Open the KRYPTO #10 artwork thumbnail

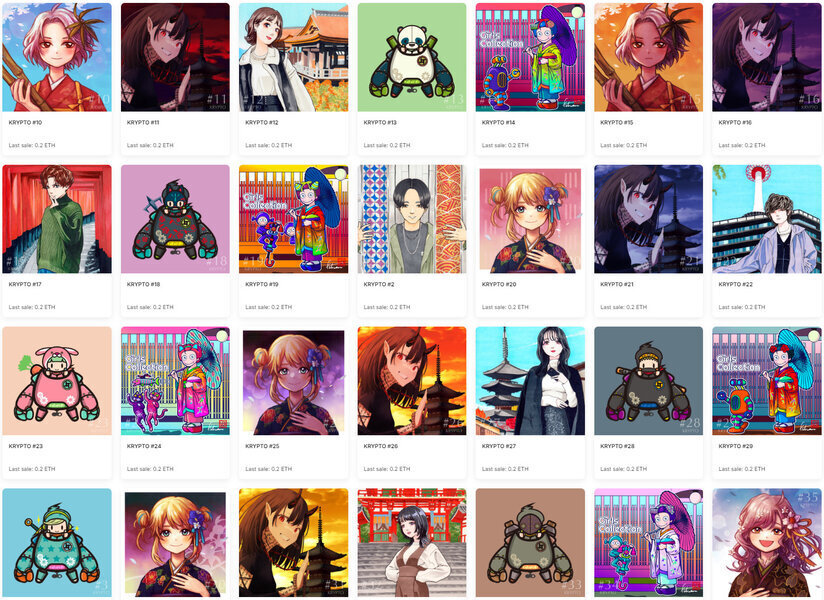pos(57,57)
